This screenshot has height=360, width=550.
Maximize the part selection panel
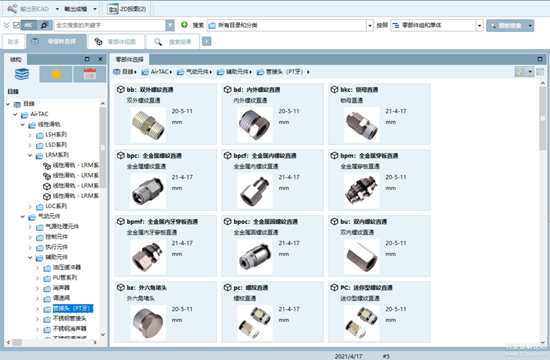coord(540,59)
